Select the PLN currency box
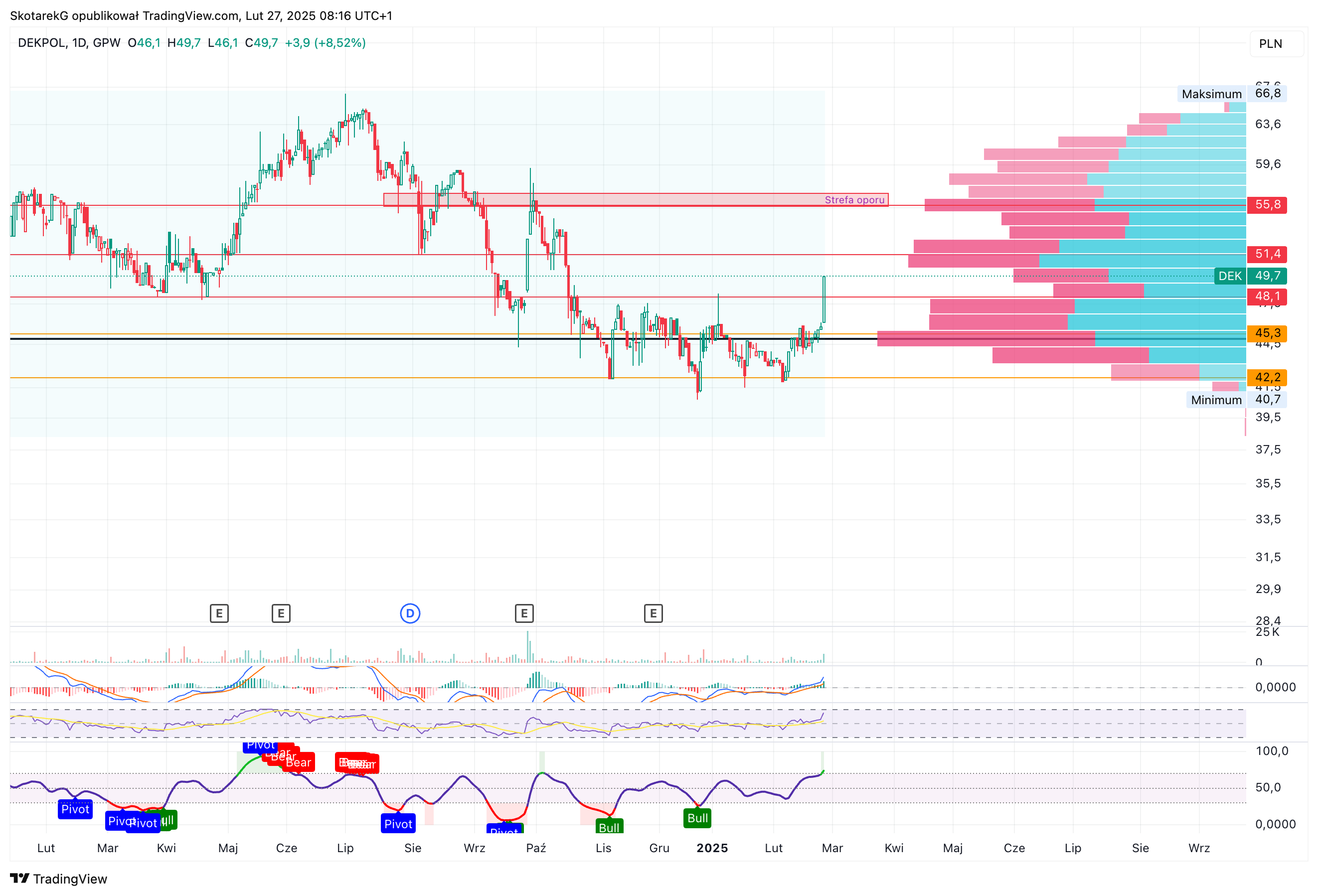Image resolution: width=1318 pixels, height=896 pixels. (x=1277, y=44)
